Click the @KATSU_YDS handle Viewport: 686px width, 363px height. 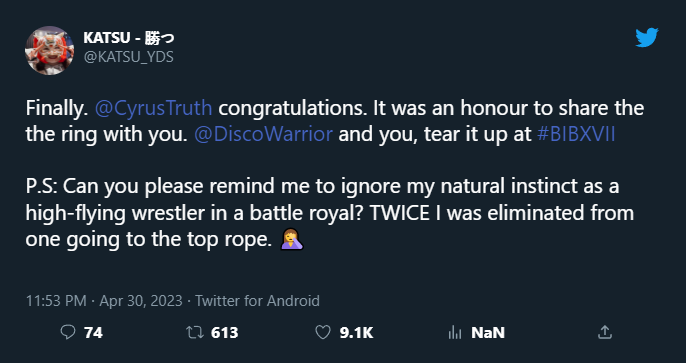(x=129, y=57)
